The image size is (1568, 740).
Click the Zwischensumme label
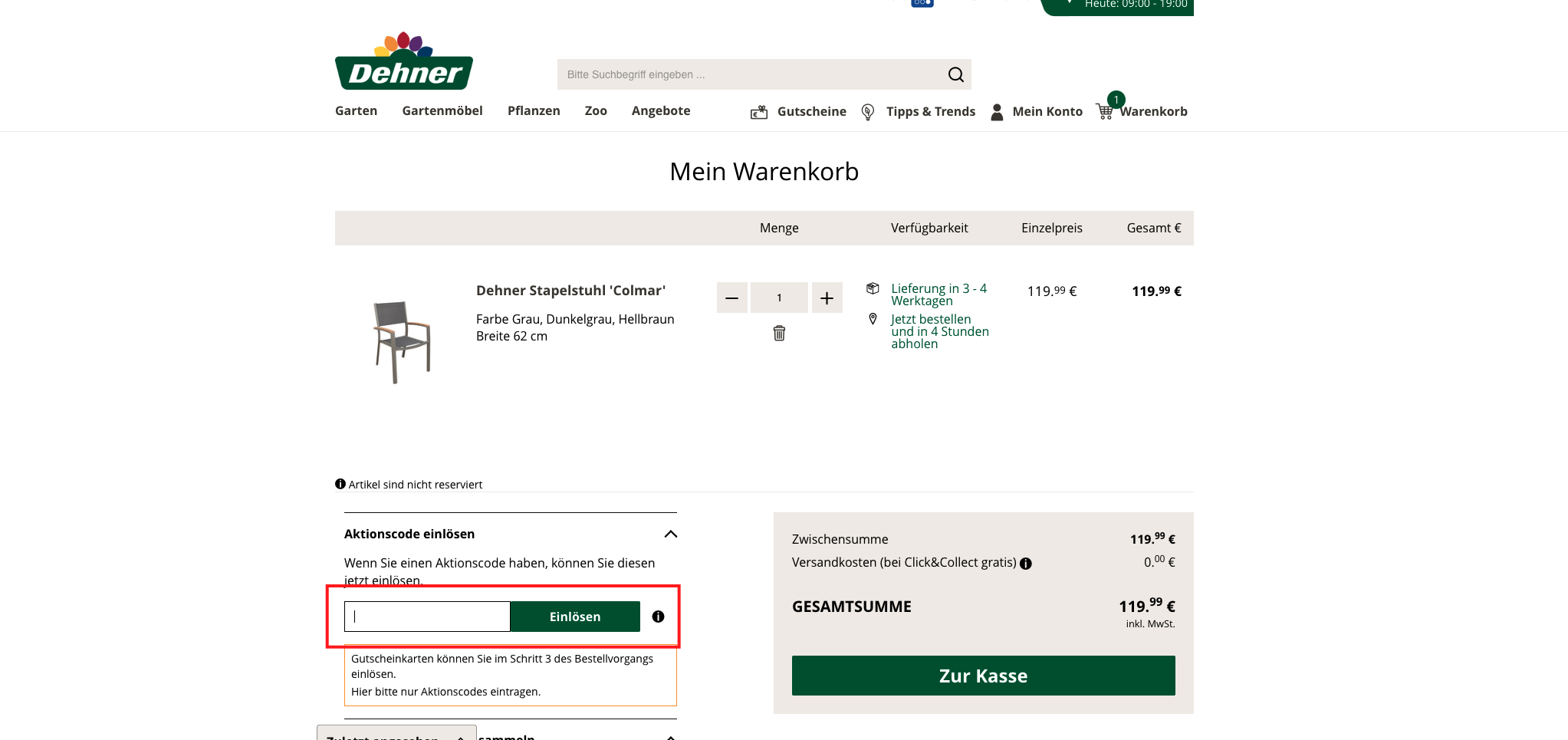[840, 539]
